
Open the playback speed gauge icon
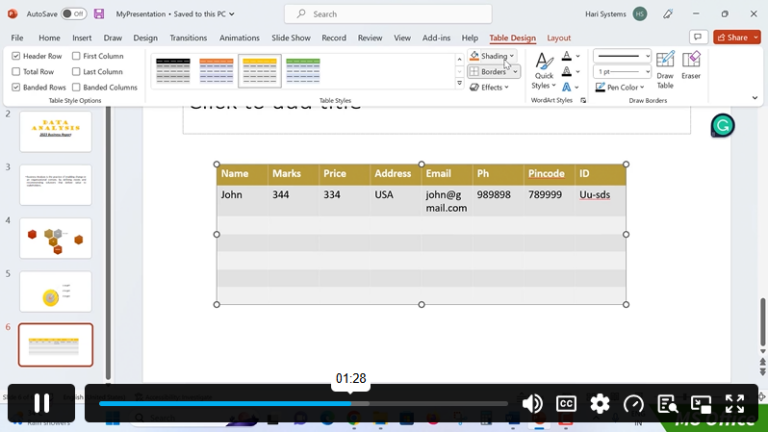(x=633, y=404)
